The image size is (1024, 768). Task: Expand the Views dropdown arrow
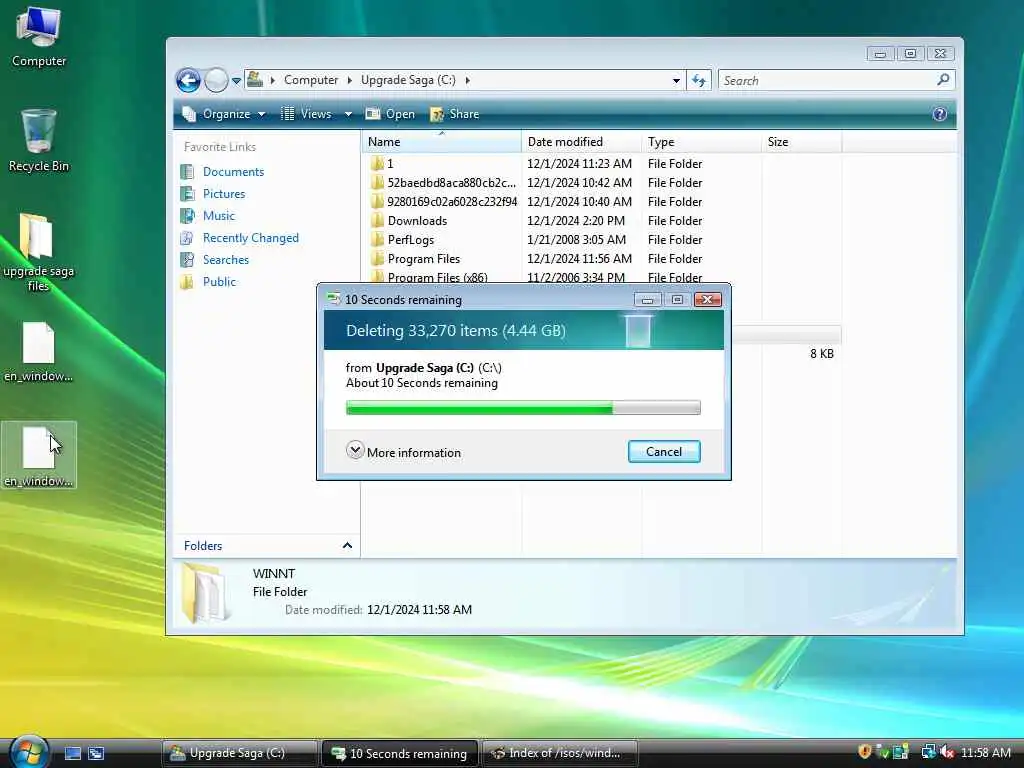348,114
